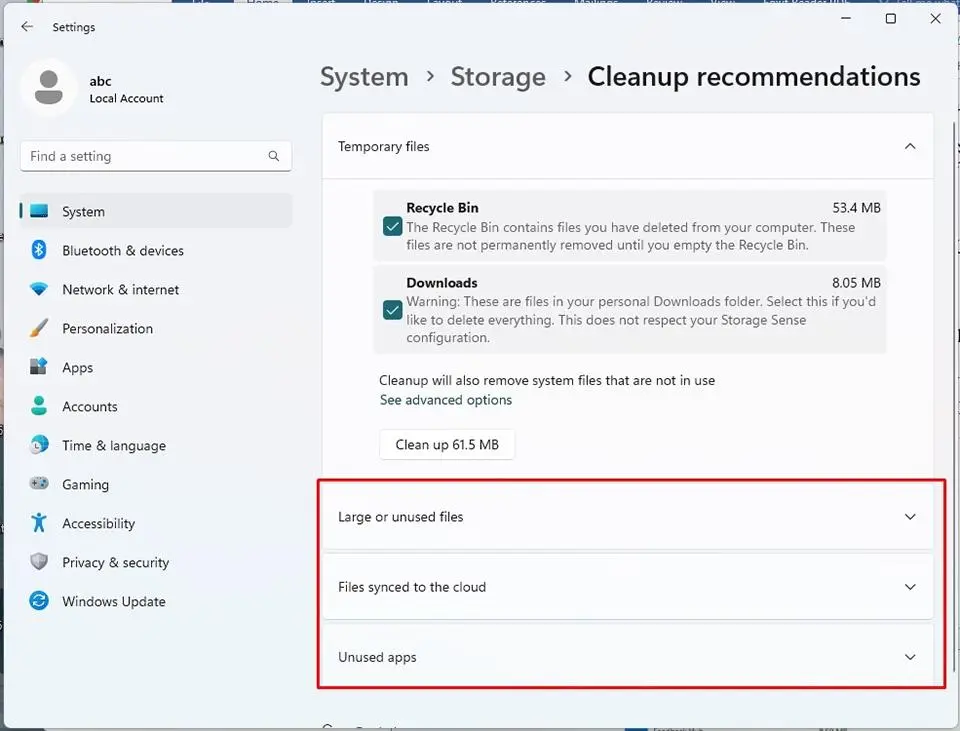Image resolution: width=960 pixels, height=731 pixels.
Task: Open Gaming settings page
Action: pos(156,484)
